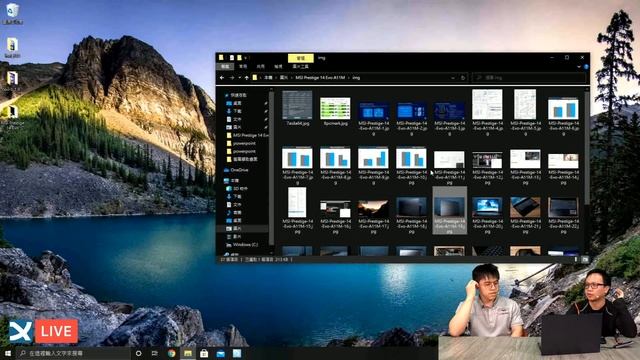Go up one folder level with the up arrow
640x360 pixels.
coord(247,78)
